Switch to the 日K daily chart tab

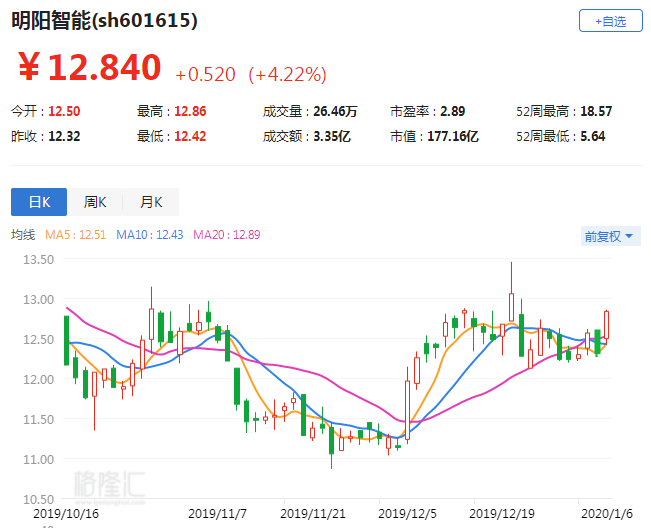point(39,202)
